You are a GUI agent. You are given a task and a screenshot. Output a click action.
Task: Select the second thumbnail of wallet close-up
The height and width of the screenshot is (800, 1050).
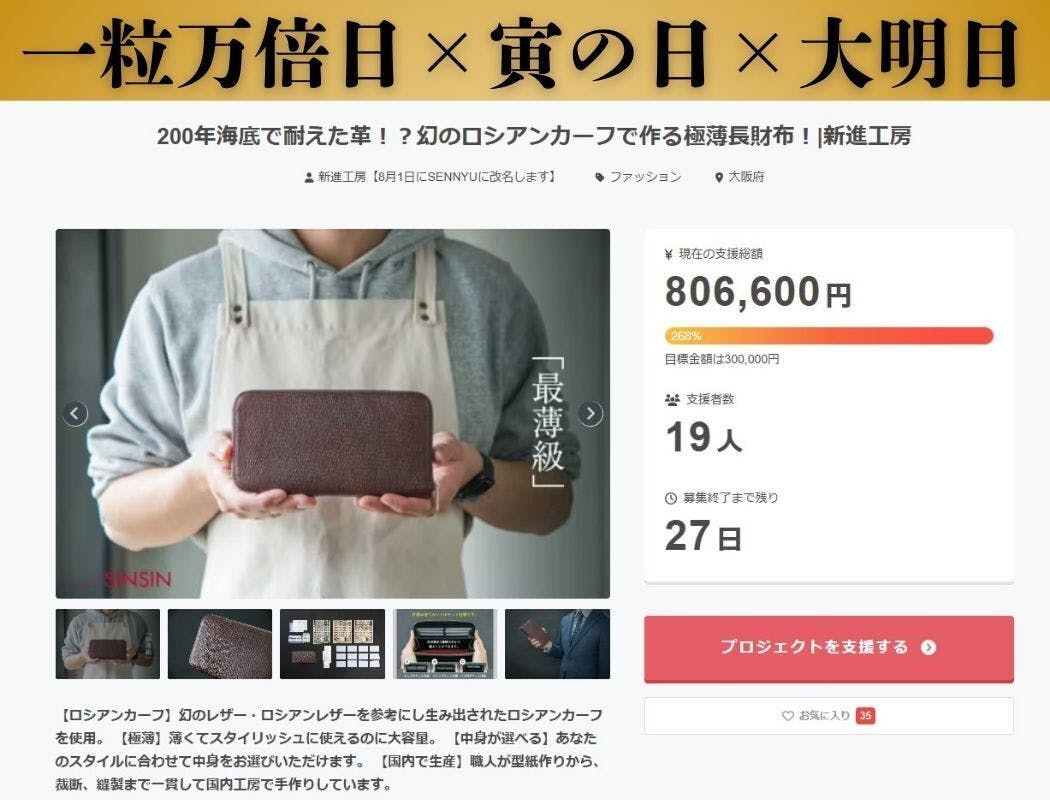click(x=220, y=644)
